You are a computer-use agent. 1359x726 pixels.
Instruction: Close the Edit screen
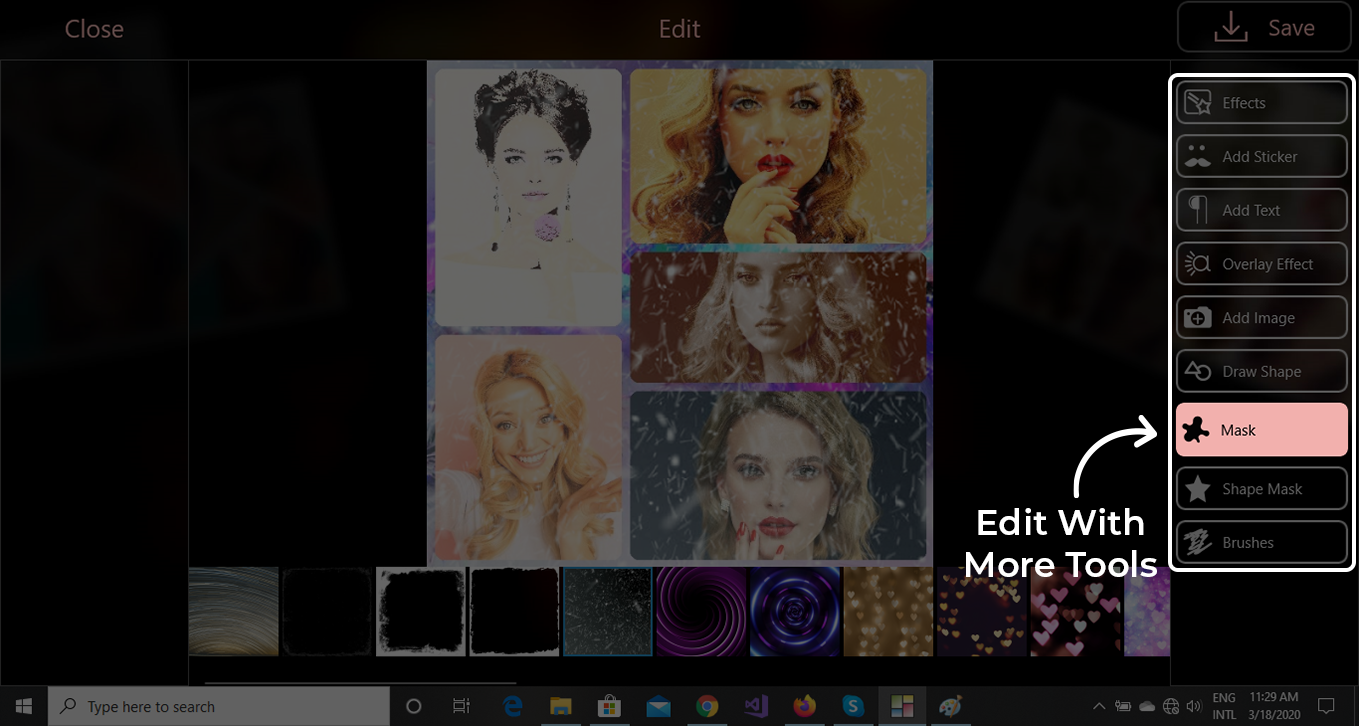[x=94, y=29]
